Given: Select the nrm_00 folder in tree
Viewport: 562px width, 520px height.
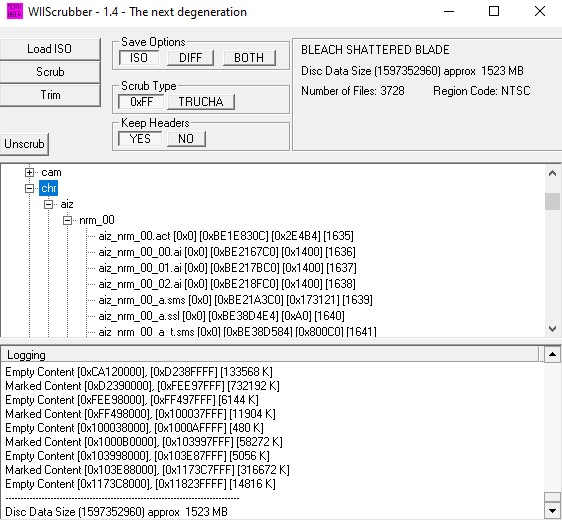Looking at the screenshot, I should coord(97,220).
